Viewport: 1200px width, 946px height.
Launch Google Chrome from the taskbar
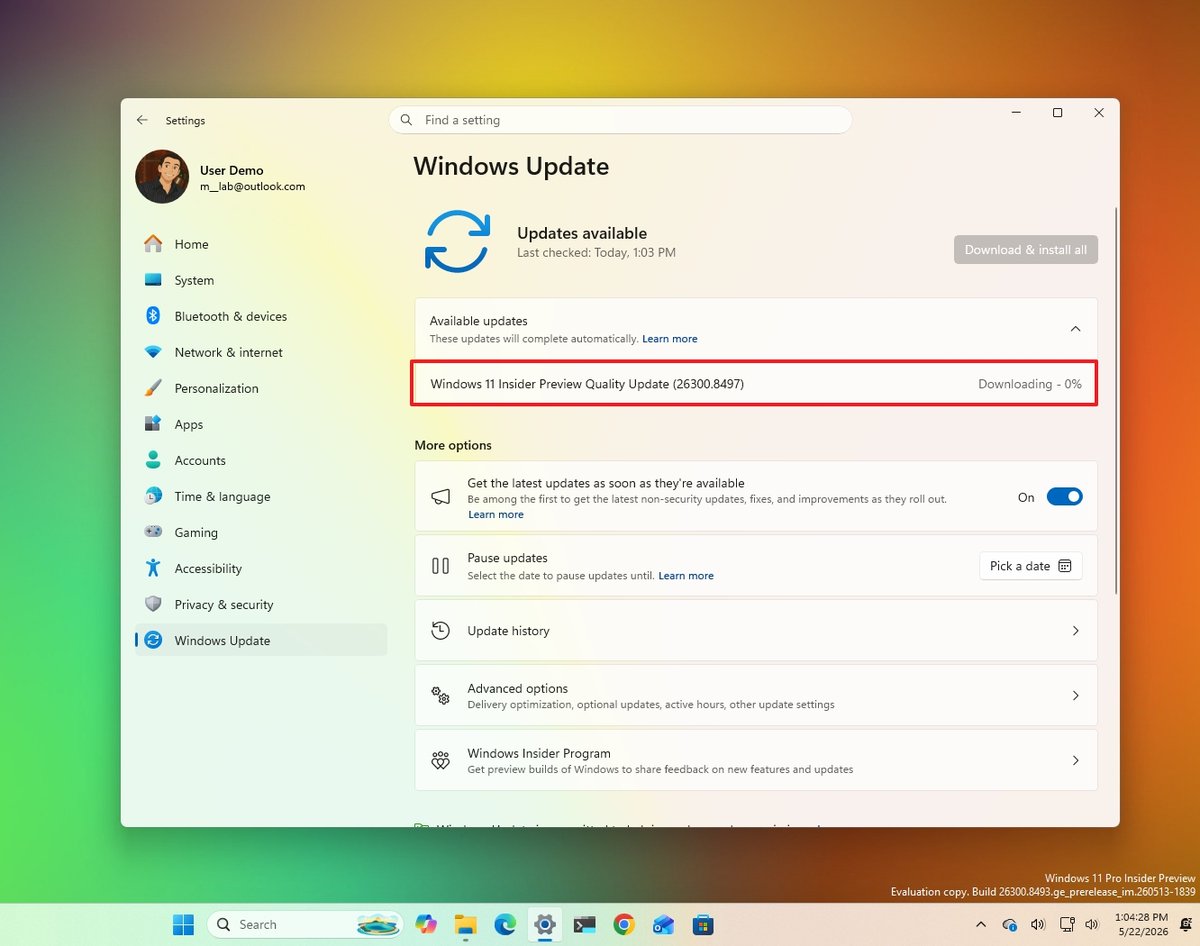pyautogui.click(x=624, y=924)
